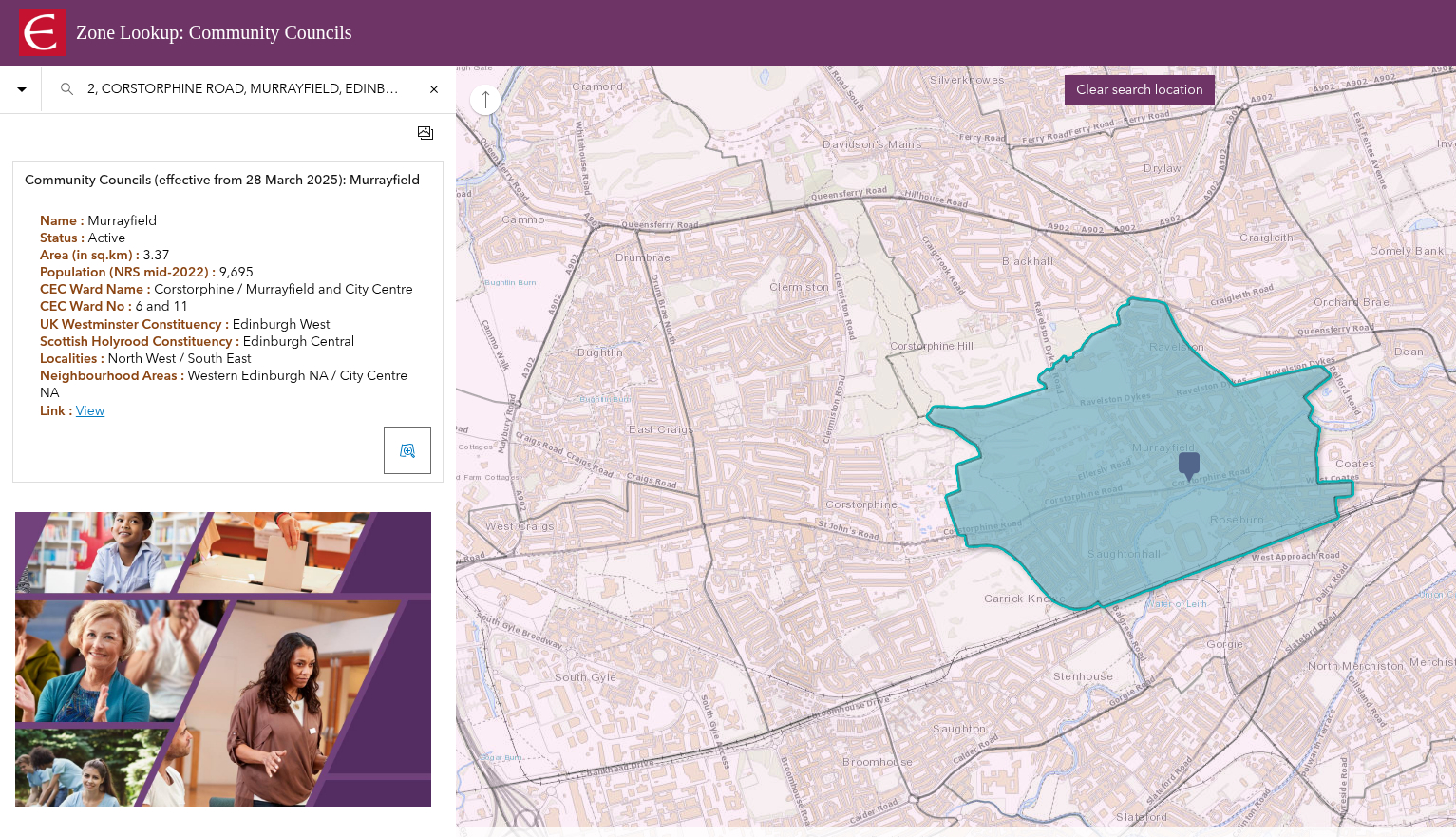1456x837 pixels.
Task: Clear the search text using the X icon
Action: click(x=434, y=88)
